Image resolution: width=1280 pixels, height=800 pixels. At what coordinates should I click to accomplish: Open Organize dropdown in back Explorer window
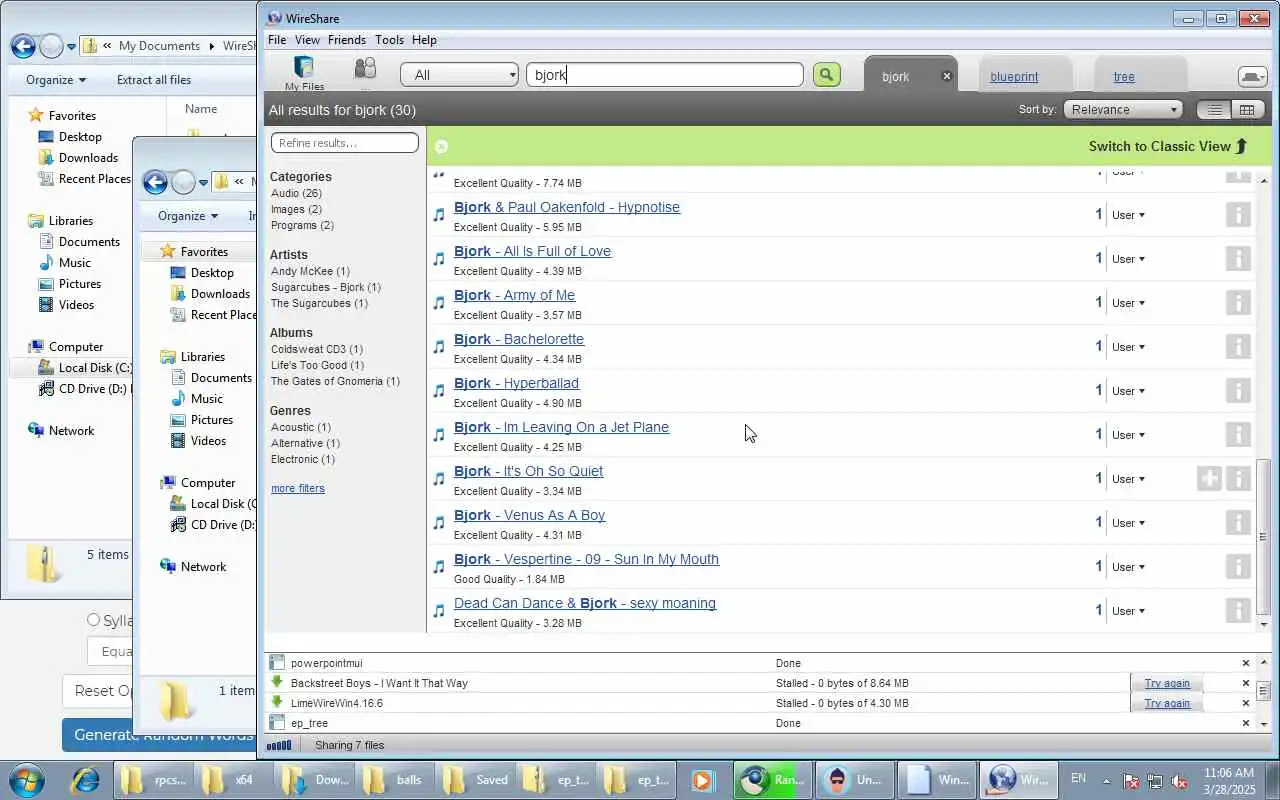(56, 80)
